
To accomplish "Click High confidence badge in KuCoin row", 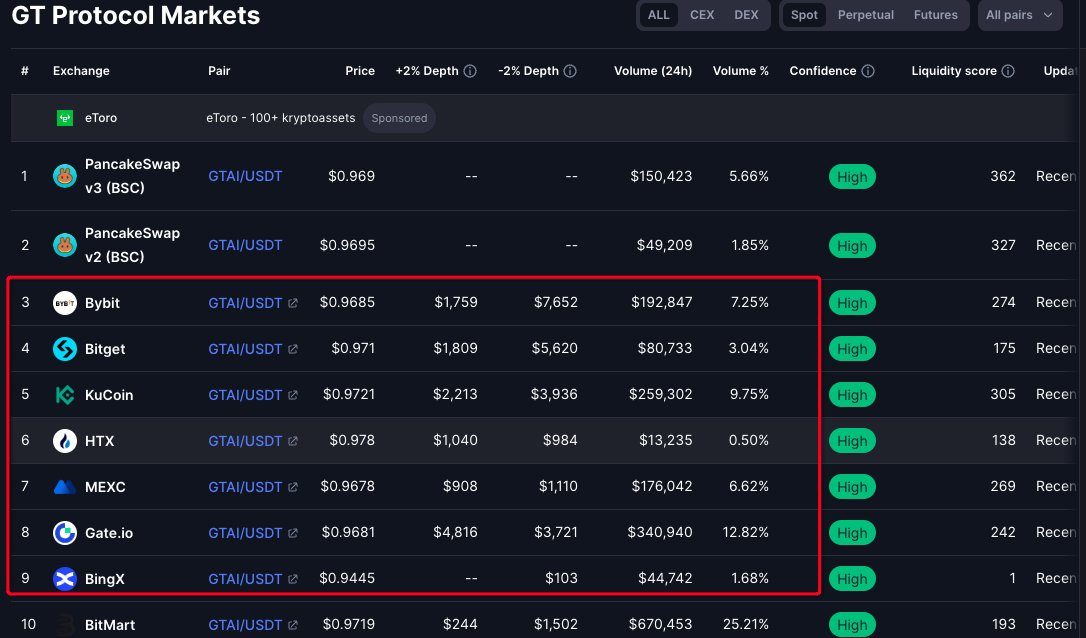I will click(x=852, y=395).
